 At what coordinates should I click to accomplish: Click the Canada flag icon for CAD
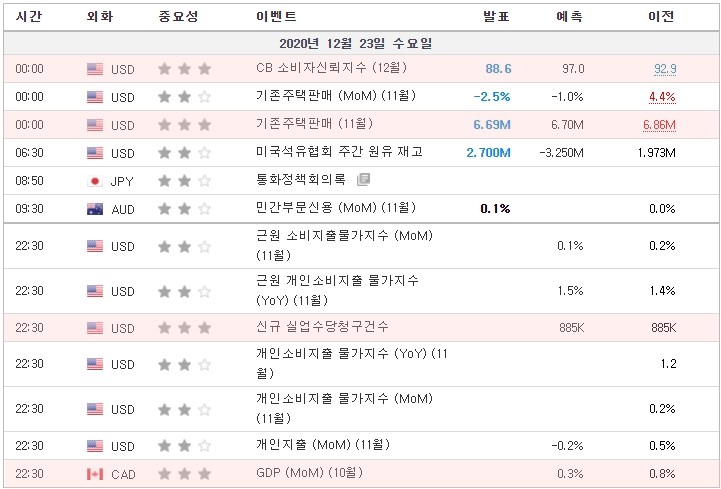[95, 474]
